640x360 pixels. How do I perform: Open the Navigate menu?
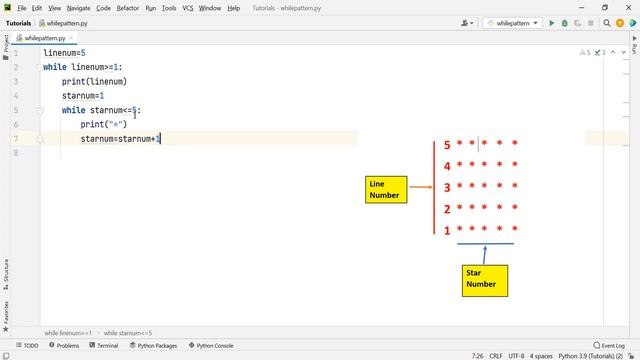coord(78,8)
